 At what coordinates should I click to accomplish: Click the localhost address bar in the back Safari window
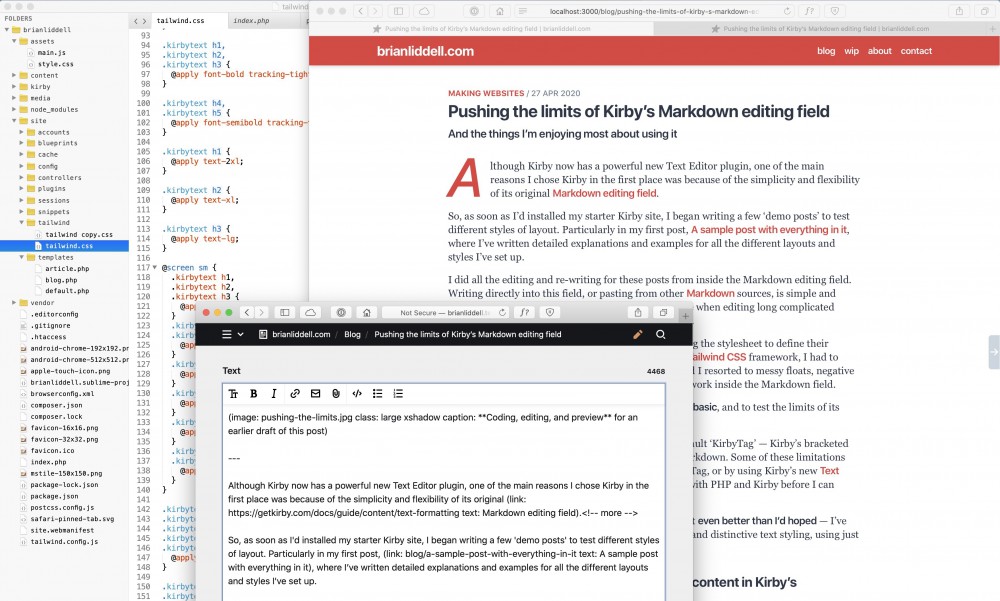point(654,11)
